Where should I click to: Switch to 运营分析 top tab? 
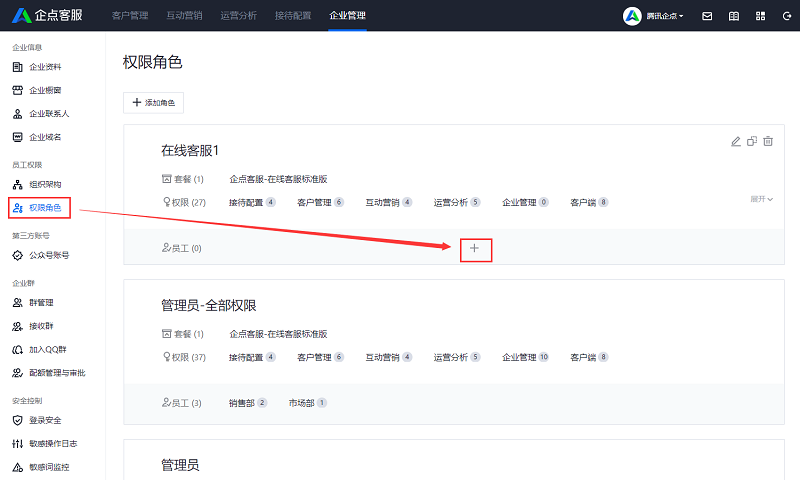[x=238, y=16]
